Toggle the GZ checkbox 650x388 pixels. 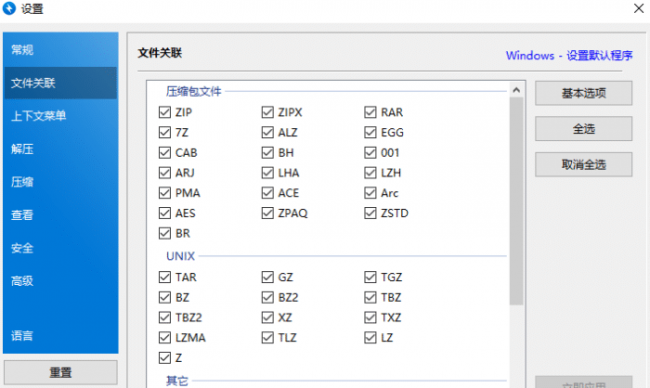pyautogui.click(x=267, y=277)
